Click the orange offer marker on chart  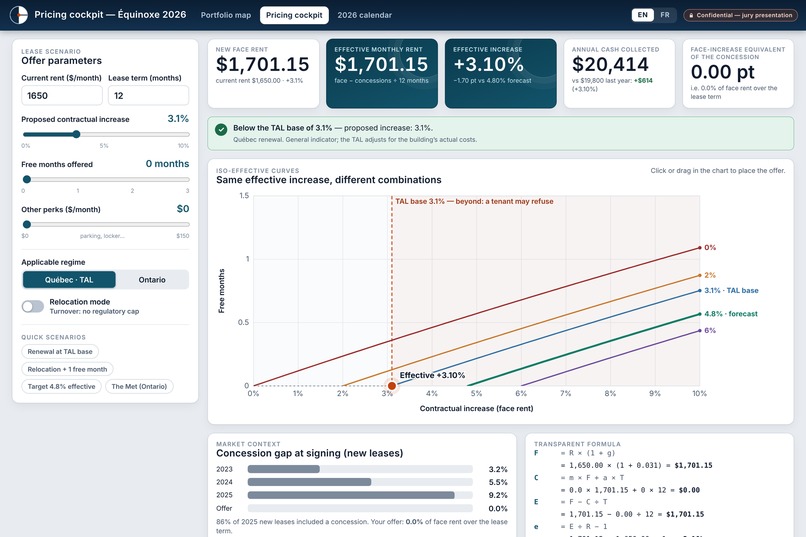click(392, 386)
